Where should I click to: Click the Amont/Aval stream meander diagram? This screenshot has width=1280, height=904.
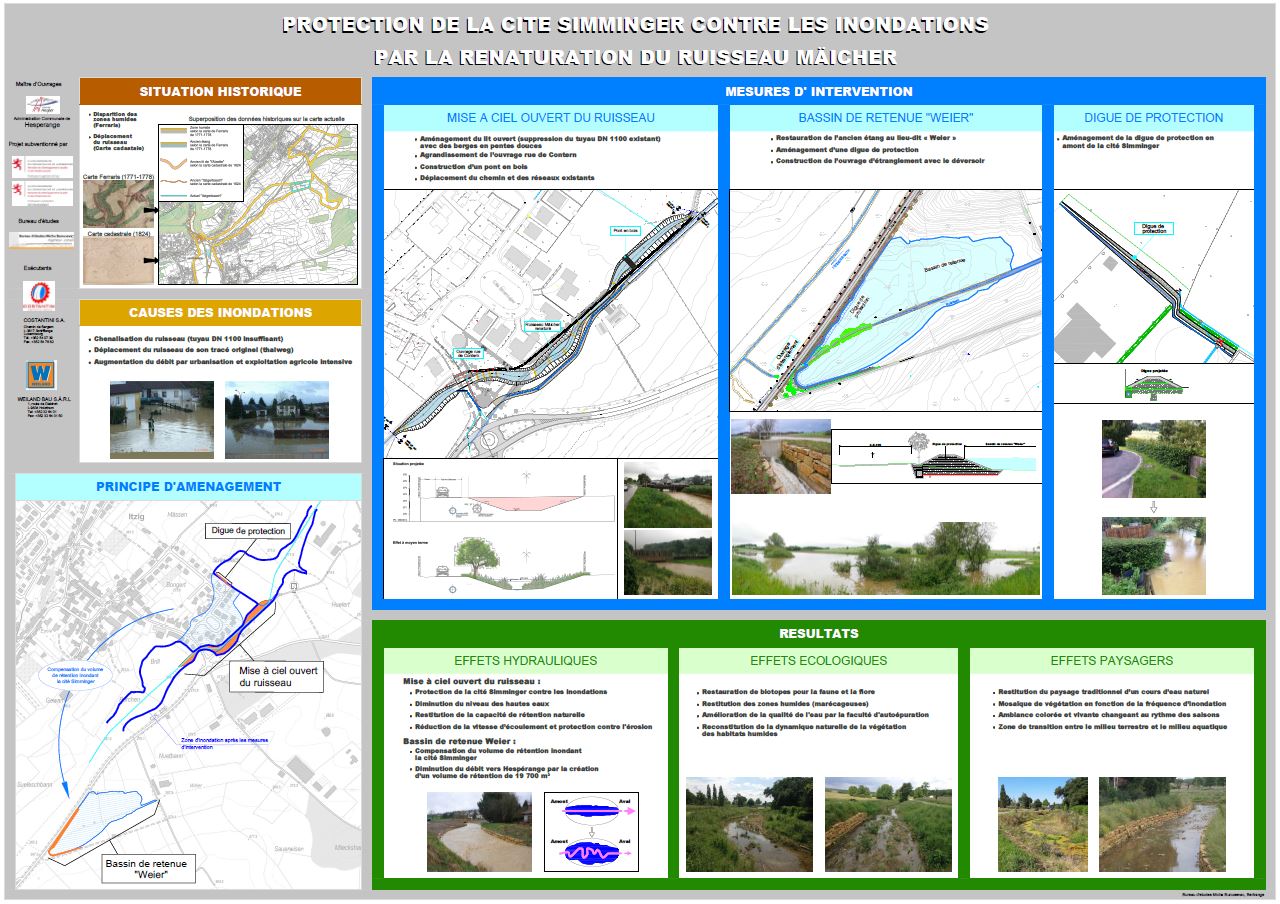(x=591, y=832)
